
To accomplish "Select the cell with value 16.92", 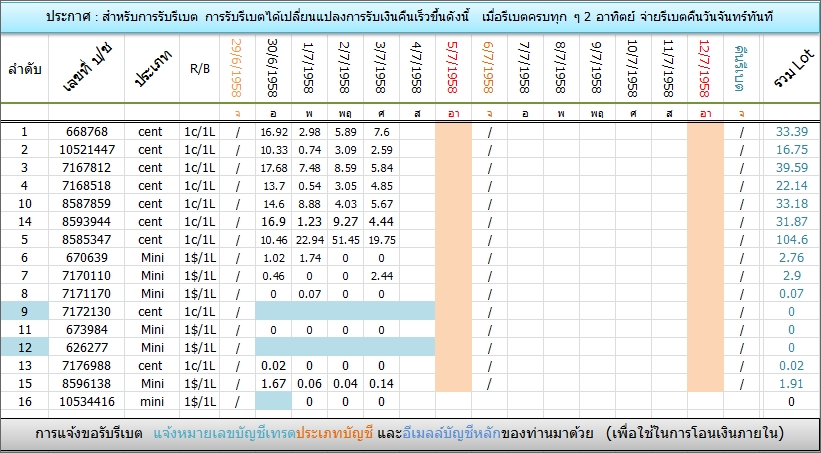I will [273, 132].
